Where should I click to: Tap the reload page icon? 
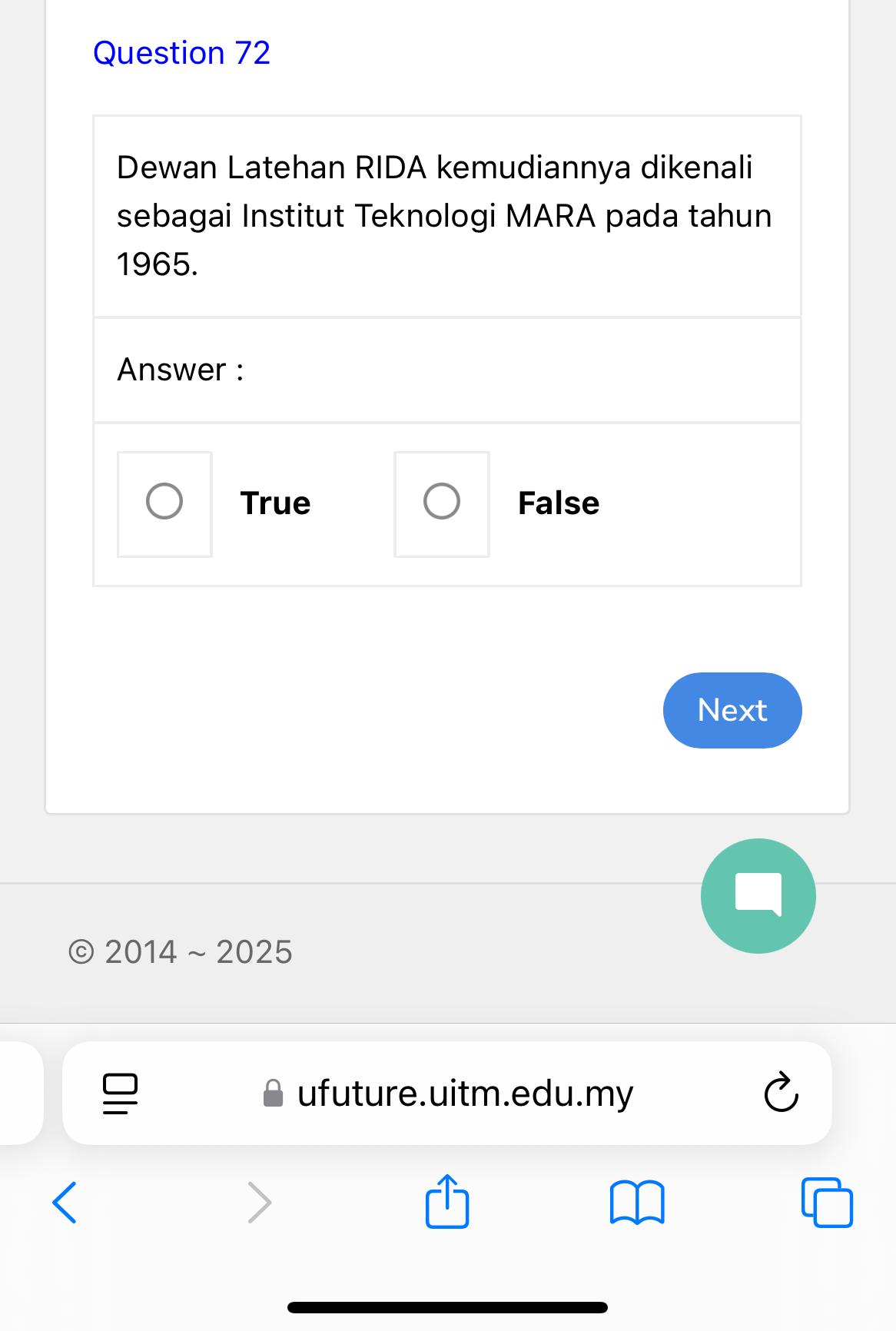(x=781, y=1094)
